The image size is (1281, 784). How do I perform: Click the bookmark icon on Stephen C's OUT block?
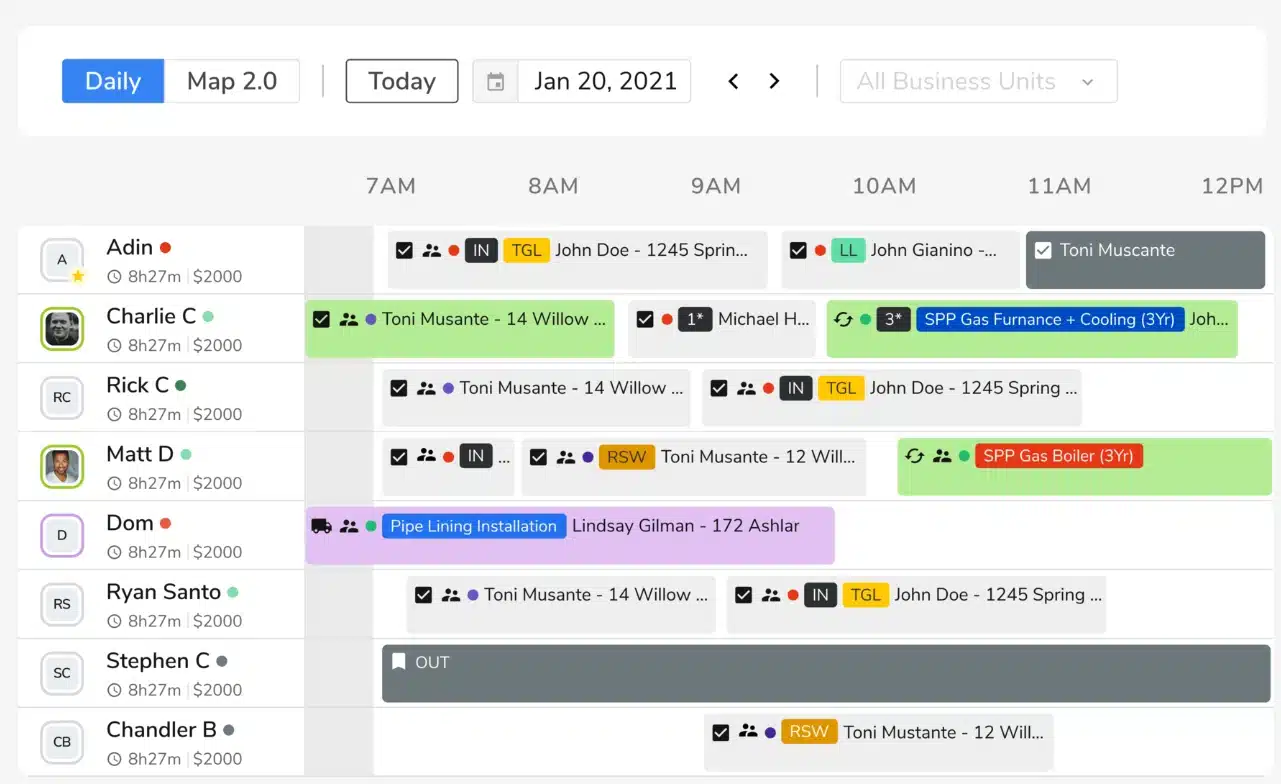click(398, 661)
